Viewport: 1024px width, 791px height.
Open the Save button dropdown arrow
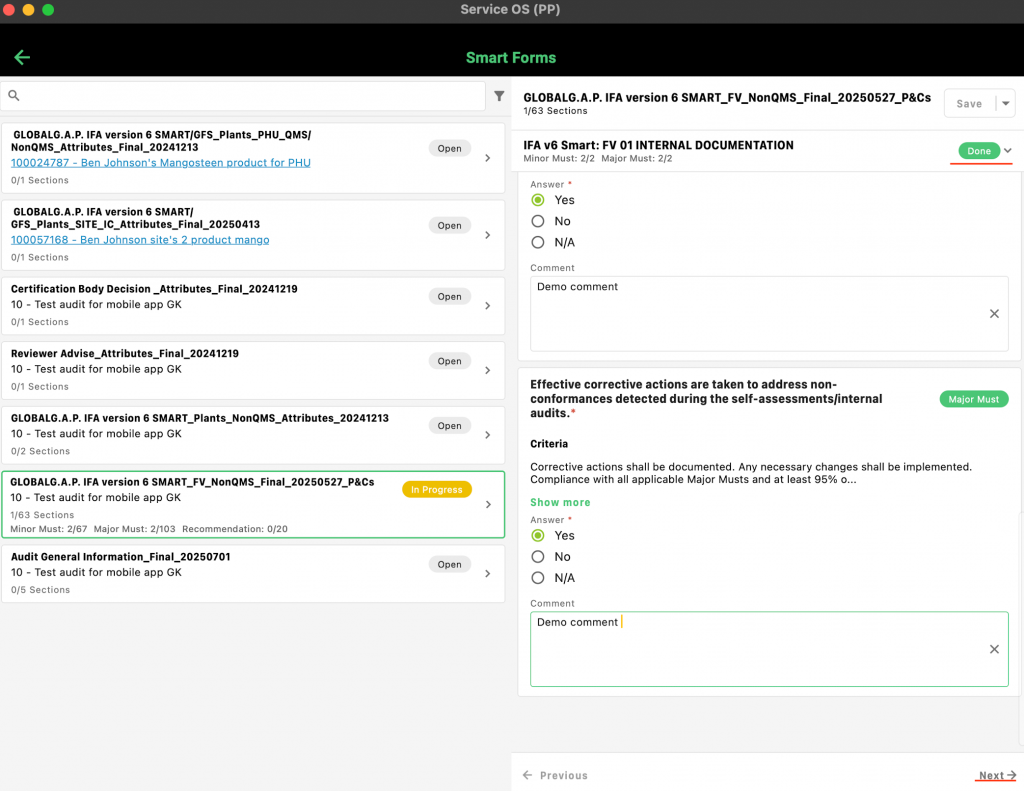pos(1006,104)
